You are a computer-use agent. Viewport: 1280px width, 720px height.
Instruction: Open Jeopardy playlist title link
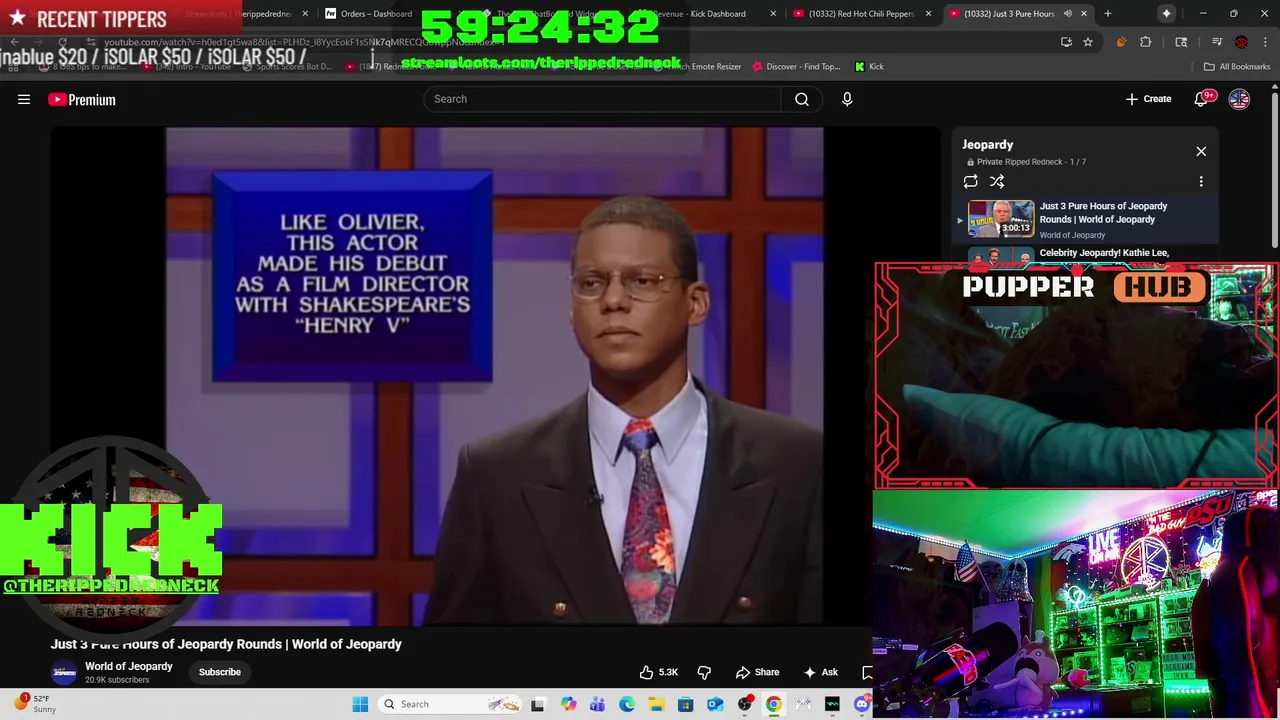[x=987, y=145]
